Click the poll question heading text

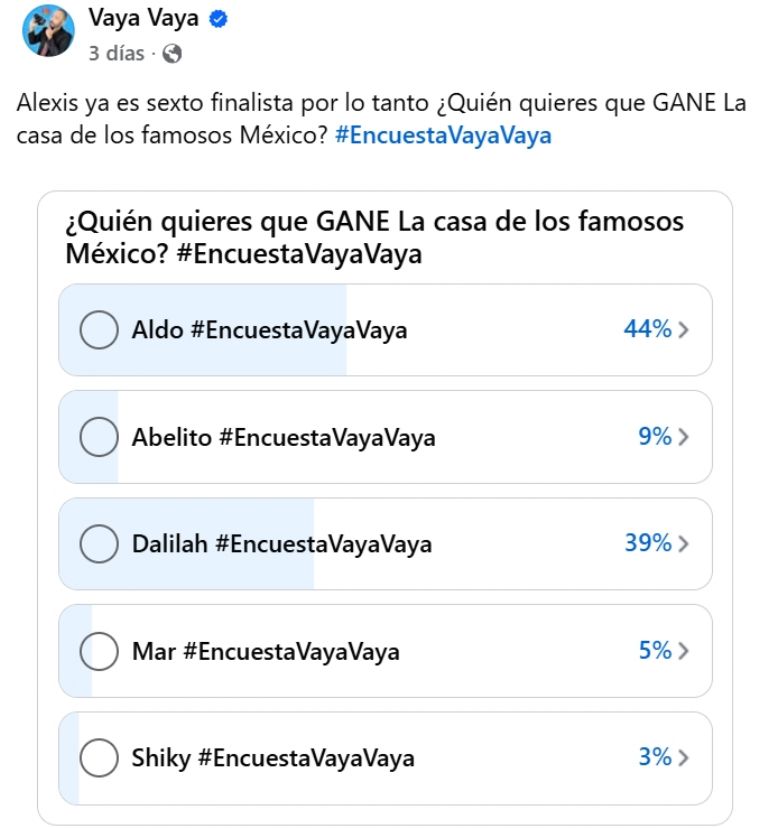coord(375,237)
